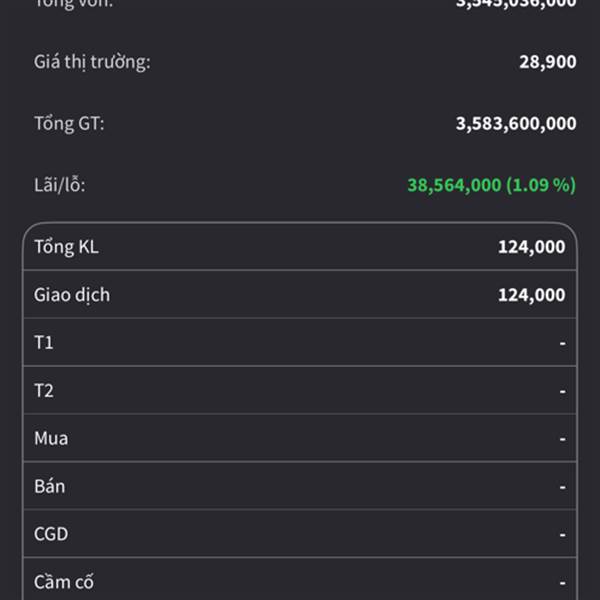Tap the dash value in Mua row

(563, 439)
